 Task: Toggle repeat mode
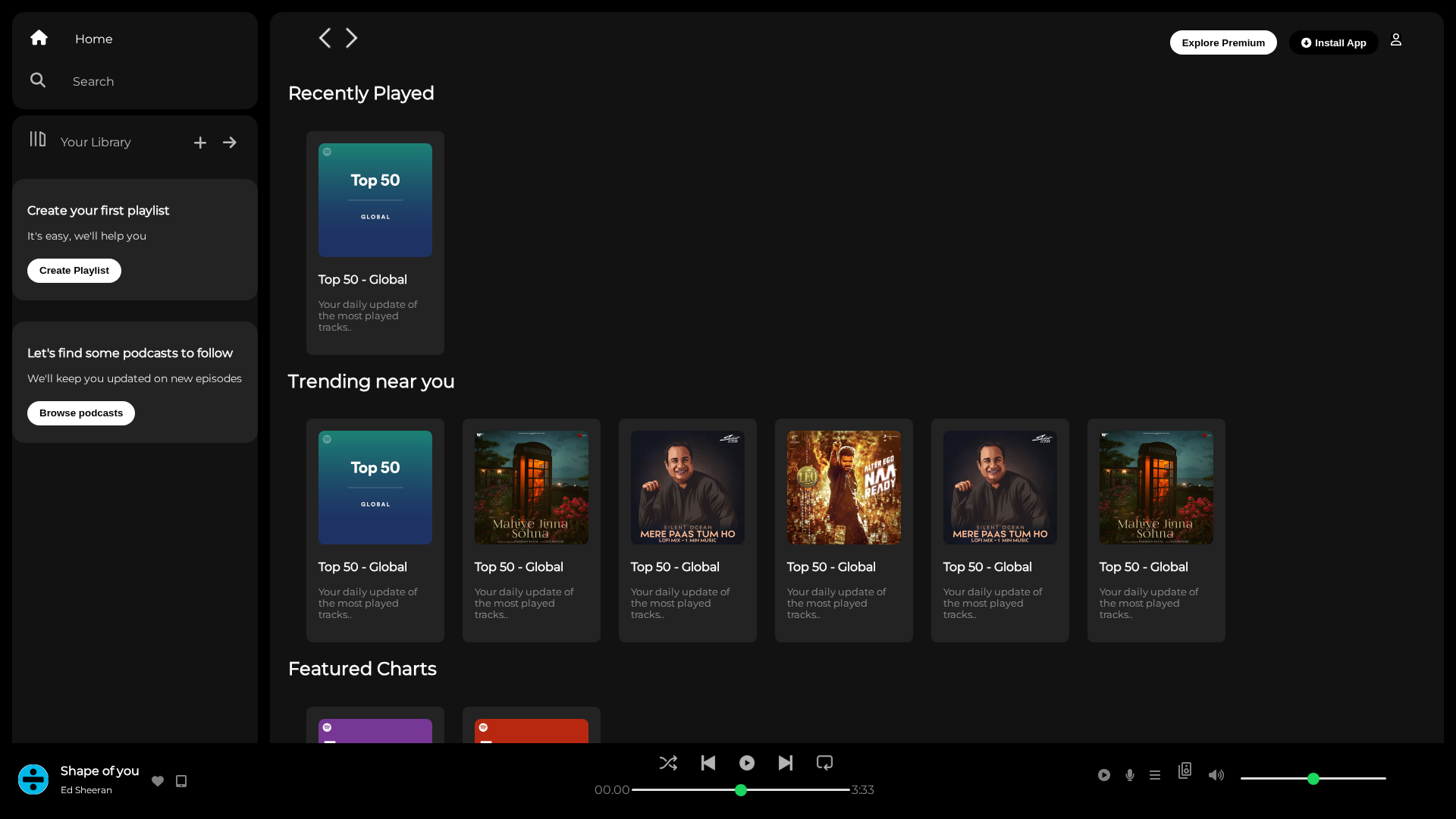pos(825,763)
